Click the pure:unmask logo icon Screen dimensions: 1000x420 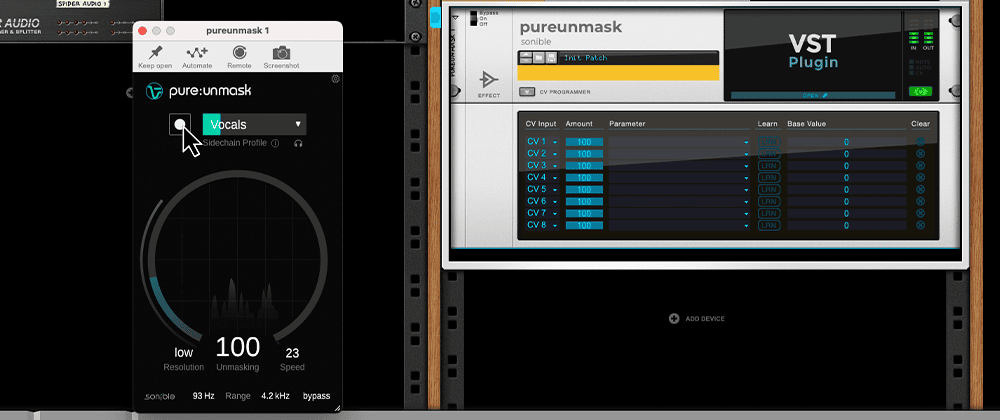pyautogui.click(x=154, y=91)
